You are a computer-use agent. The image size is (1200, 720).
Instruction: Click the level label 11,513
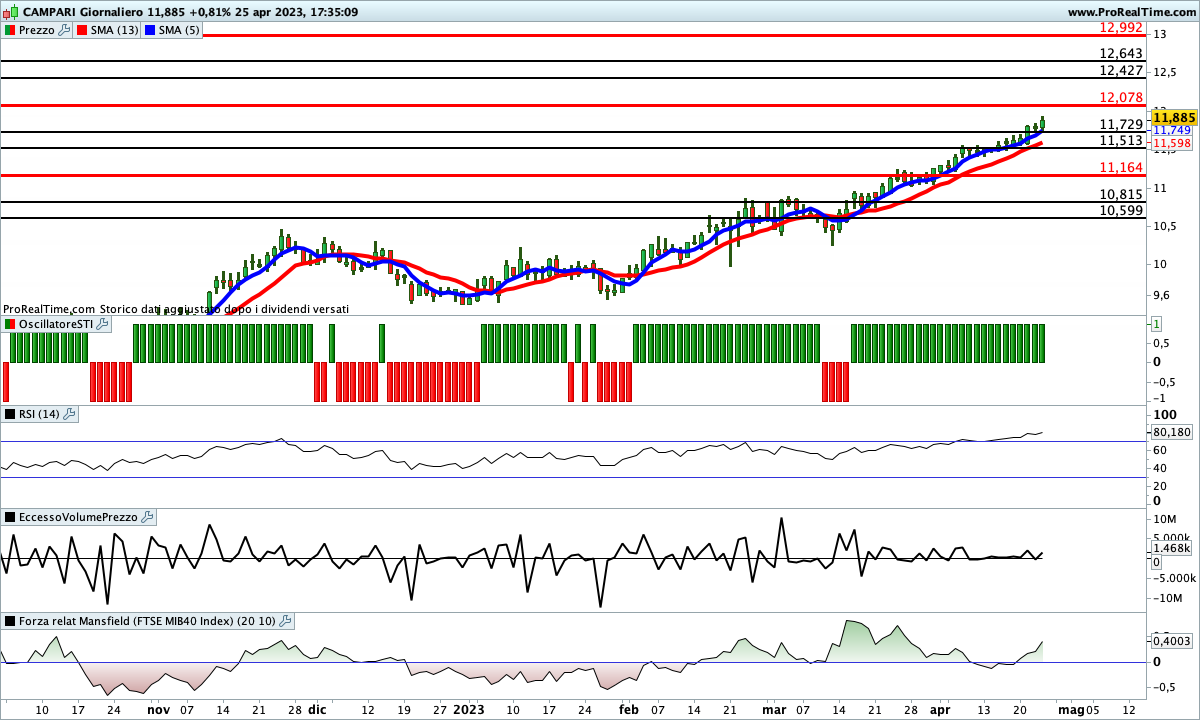point(1121,141)
